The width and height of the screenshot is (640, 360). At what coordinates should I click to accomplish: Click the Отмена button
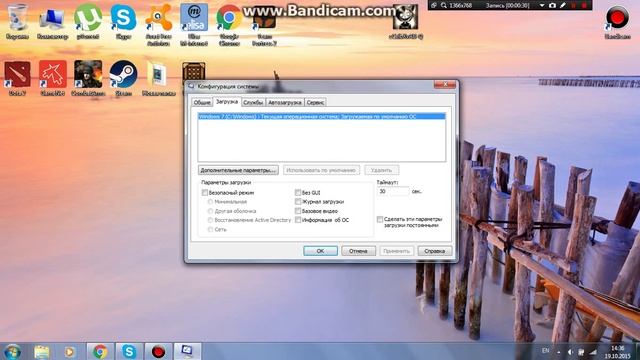click(x=358, y=251)
